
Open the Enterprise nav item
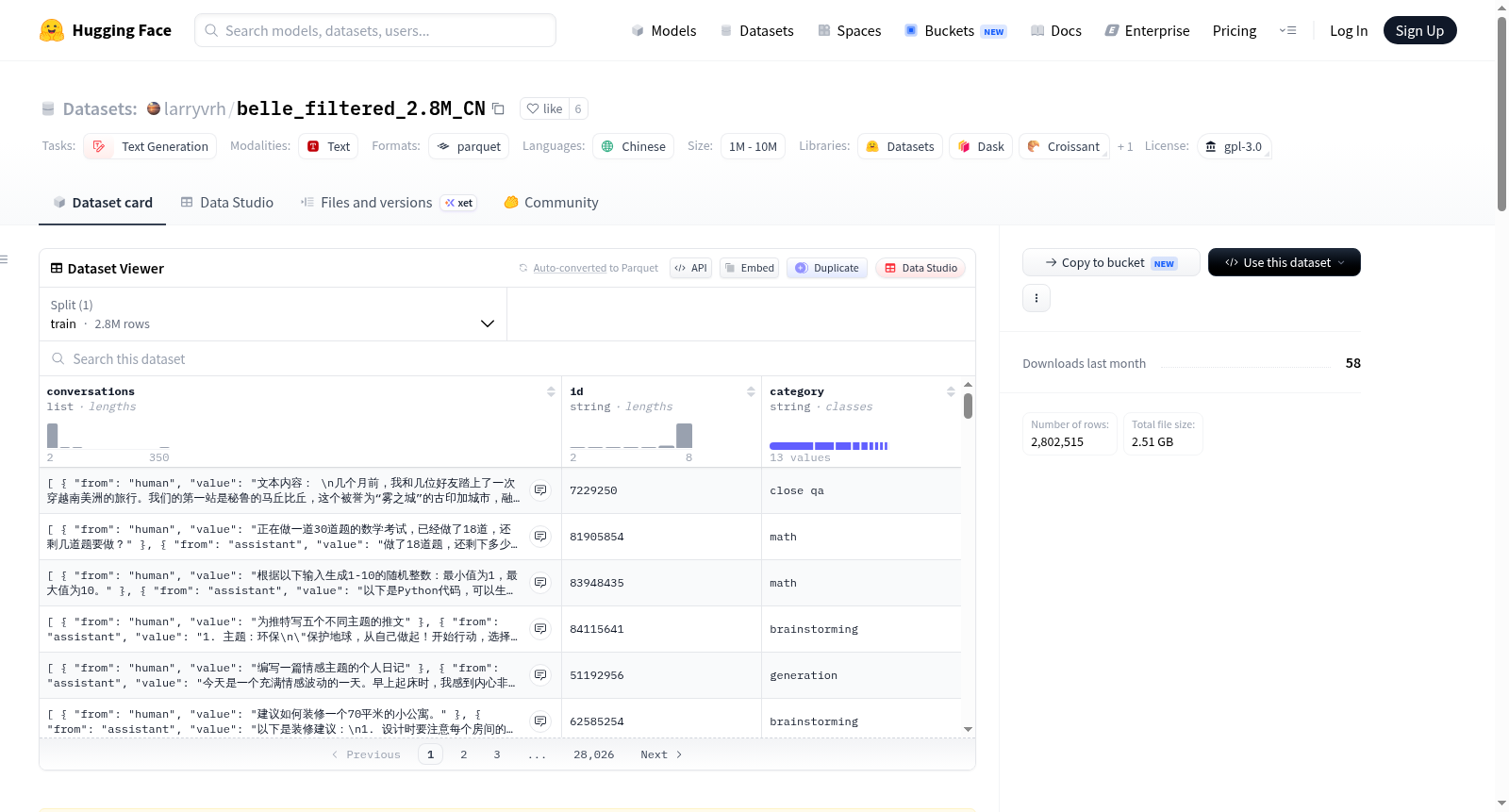(1147, 30)
